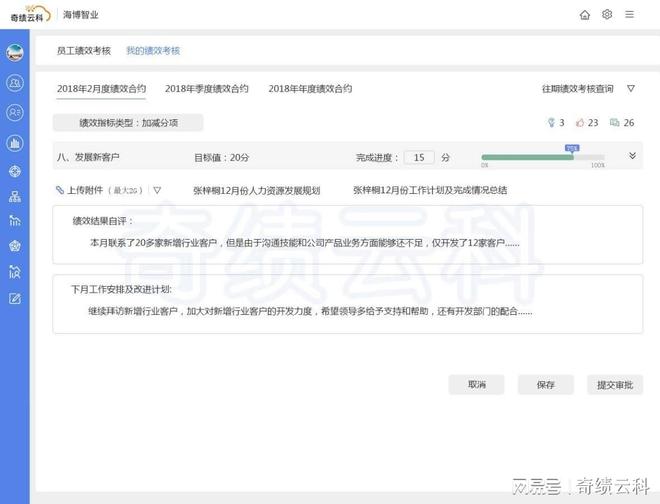Click the thumbs-up icon with count 23

coord(580,123)
